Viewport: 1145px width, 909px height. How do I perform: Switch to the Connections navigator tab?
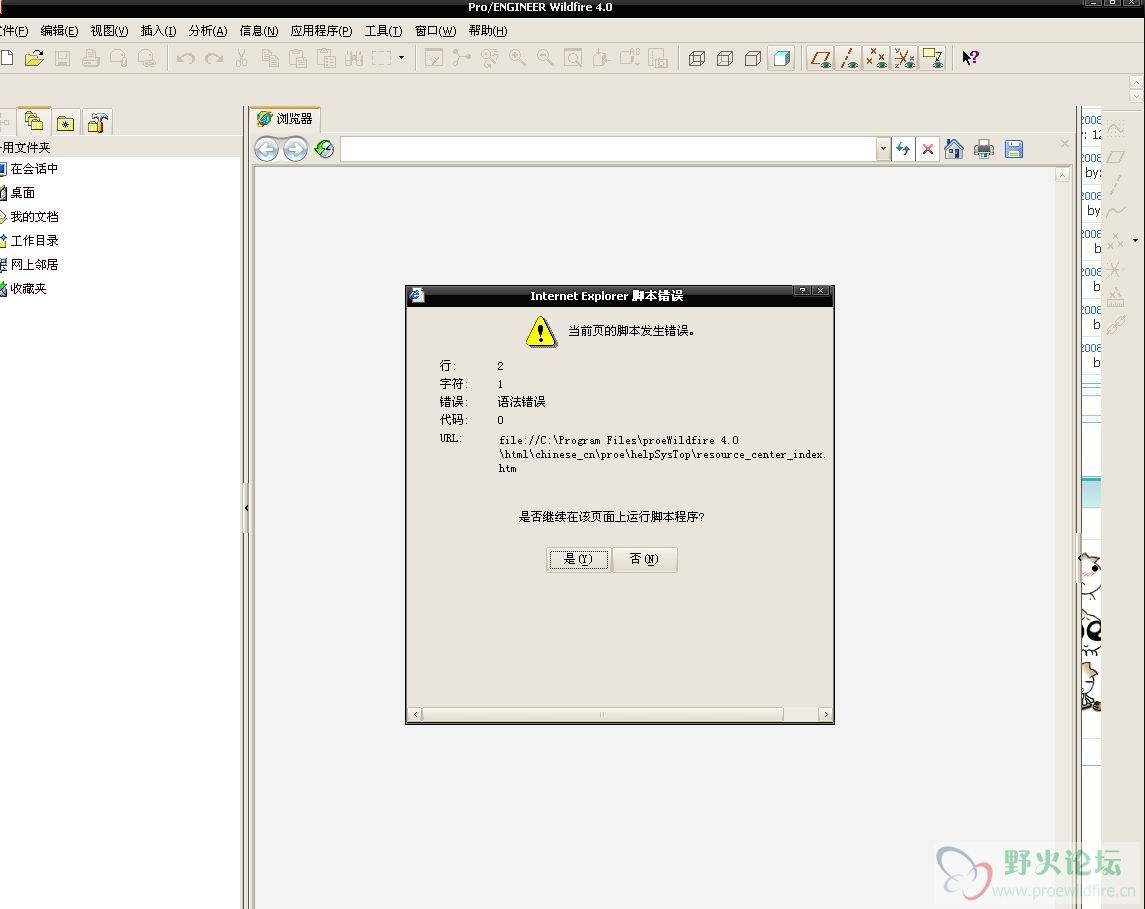98,123
